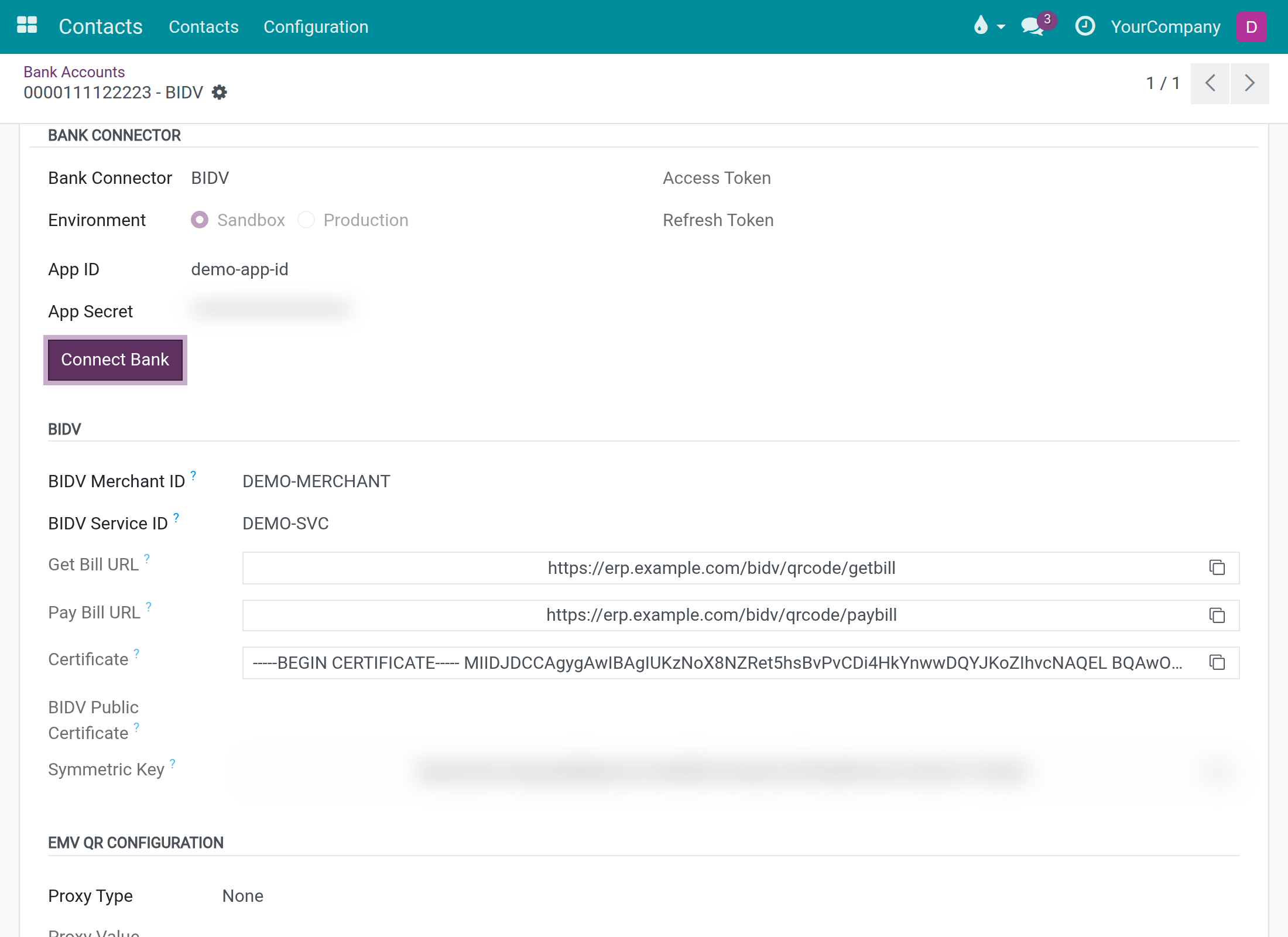Edit the DEMO-MERCHANT value

pyautogui.click(x=316, y=481)
